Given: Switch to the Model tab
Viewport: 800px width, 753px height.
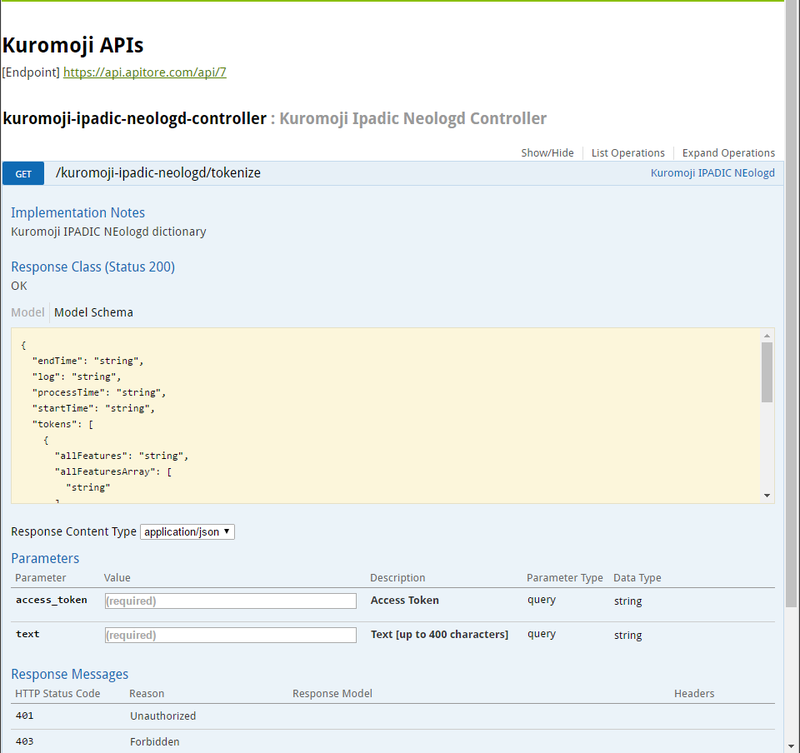Looking at the screenshot, I should pyautogui.click(x=28, y=312).
